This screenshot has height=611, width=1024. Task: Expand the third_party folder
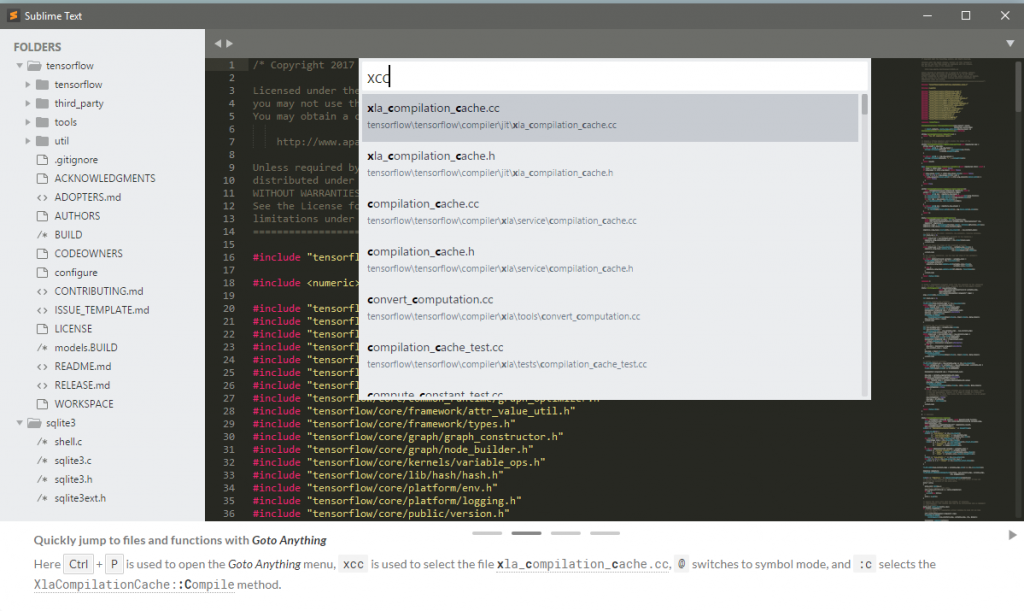click(29, 104)
